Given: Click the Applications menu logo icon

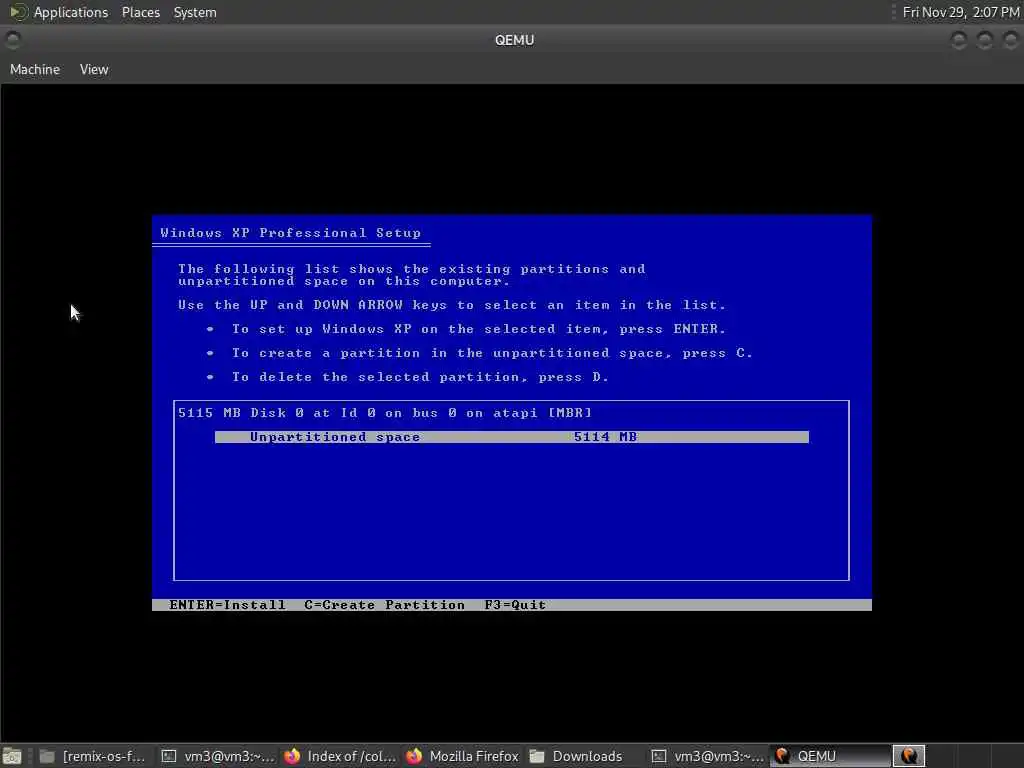Looking at the screenshot, I should (x=18, y=12).
